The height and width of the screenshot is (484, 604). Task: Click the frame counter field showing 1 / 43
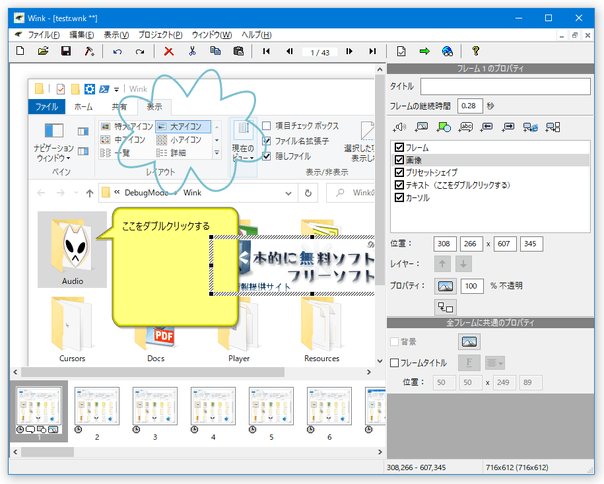pyautogui.click(x=320, y=52)
